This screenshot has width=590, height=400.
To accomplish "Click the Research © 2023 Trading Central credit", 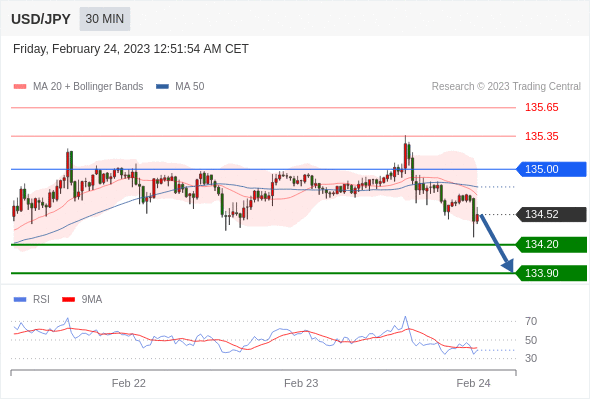I will 506,87.
